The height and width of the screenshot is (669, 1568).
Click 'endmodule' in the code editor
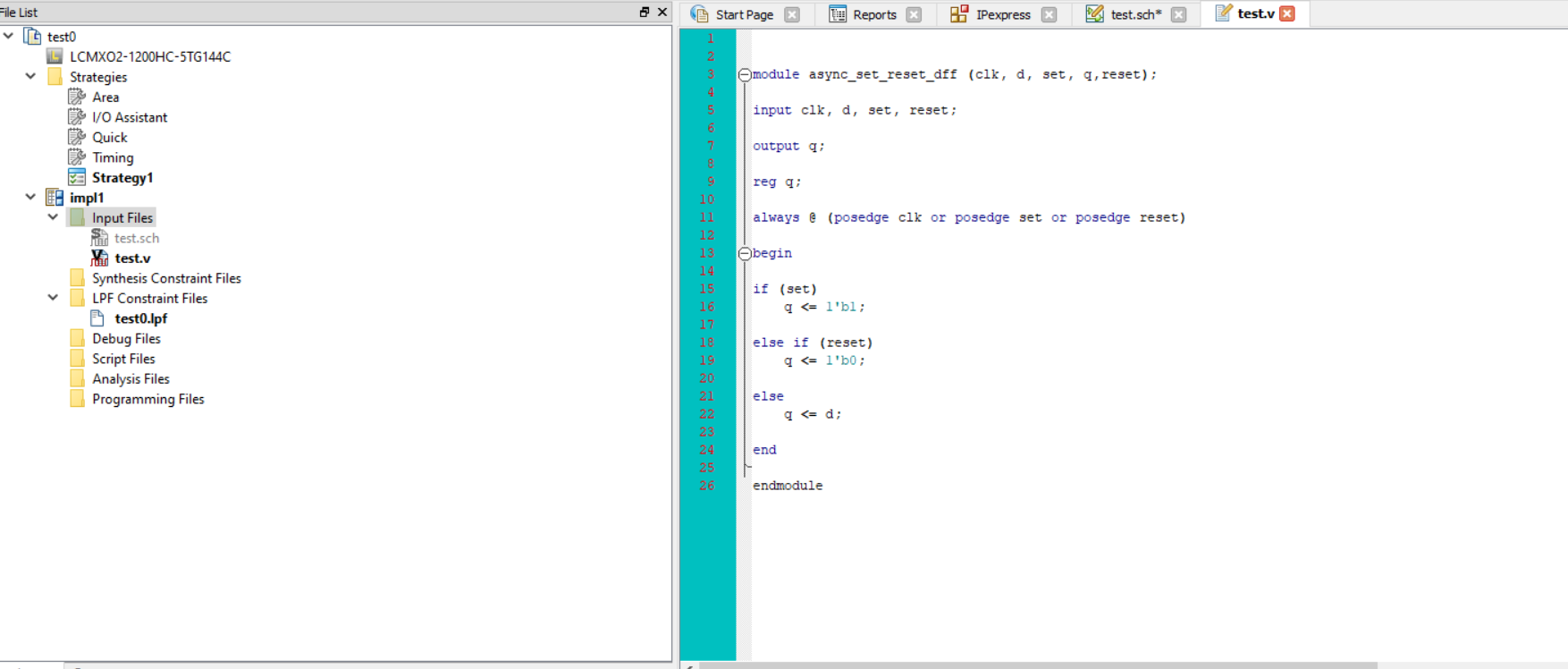tap(788, 486)
